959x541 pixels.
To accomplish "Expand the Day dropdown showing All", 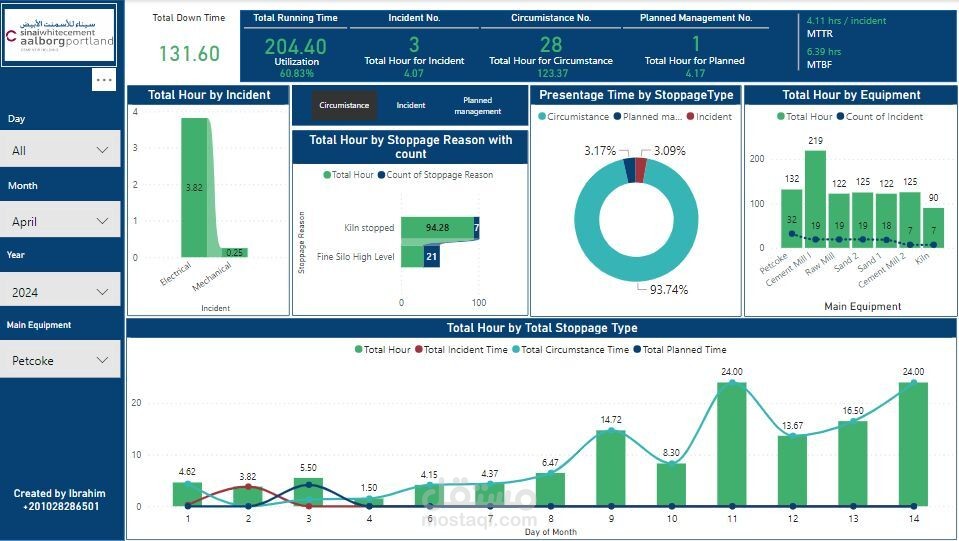I will coord(60,150).
